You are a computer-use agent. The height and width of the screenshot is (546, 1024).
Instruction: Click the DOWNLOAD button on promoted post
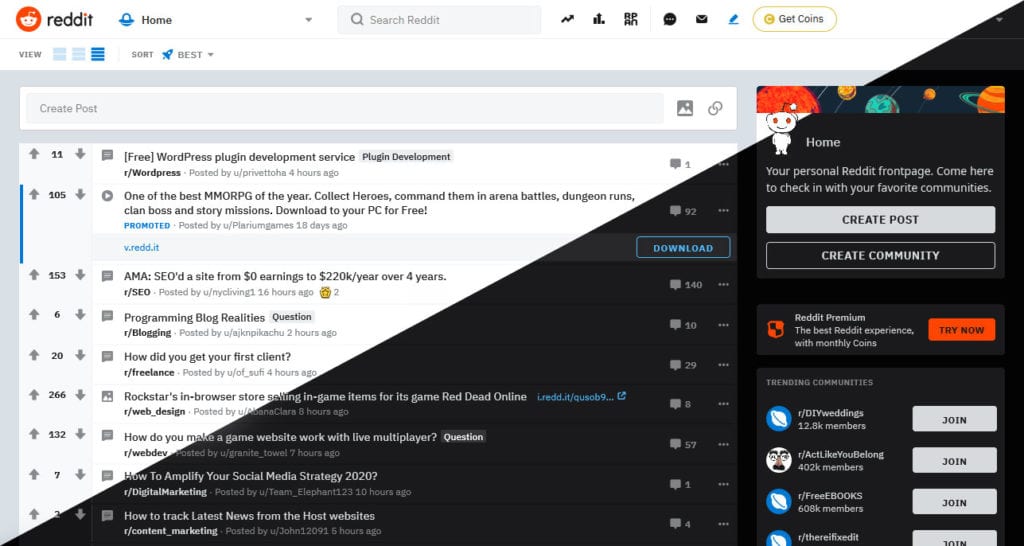683,248
